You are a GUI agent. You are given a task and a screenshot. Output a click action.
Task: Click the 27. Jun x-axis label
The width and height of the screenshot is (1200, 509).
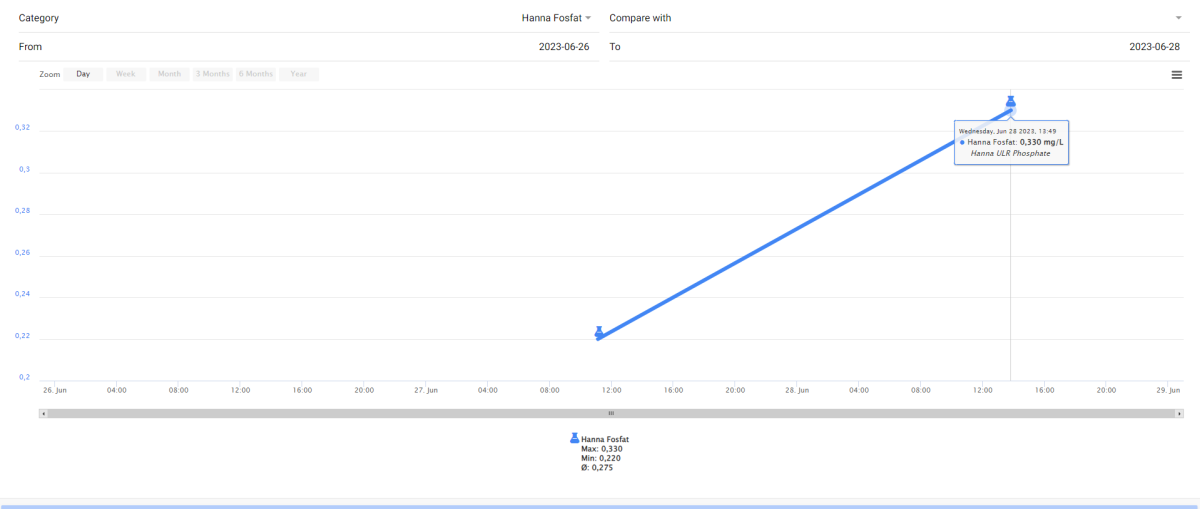pos(426,390)
